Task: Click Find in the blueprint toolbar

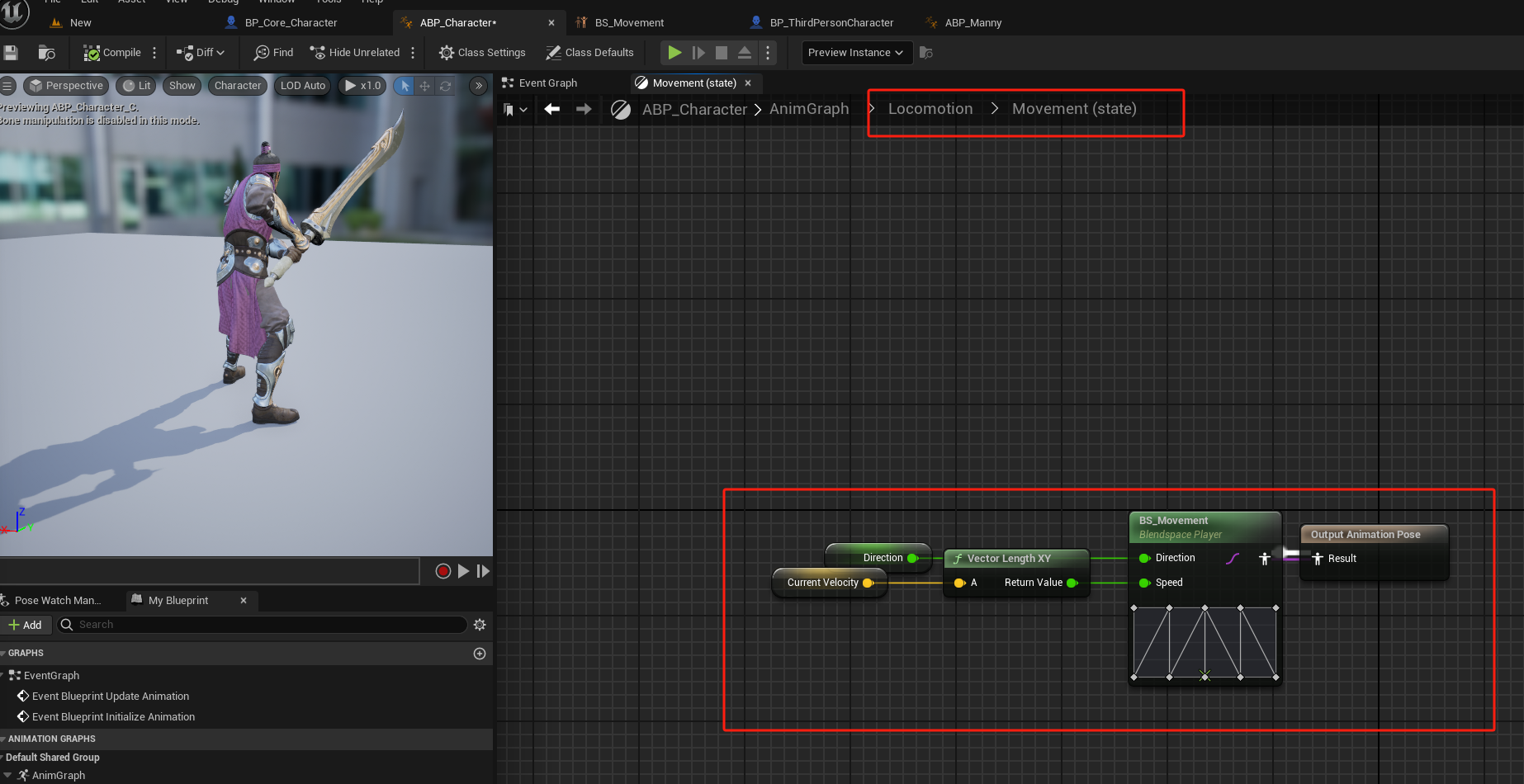Action: coord(273,53)
